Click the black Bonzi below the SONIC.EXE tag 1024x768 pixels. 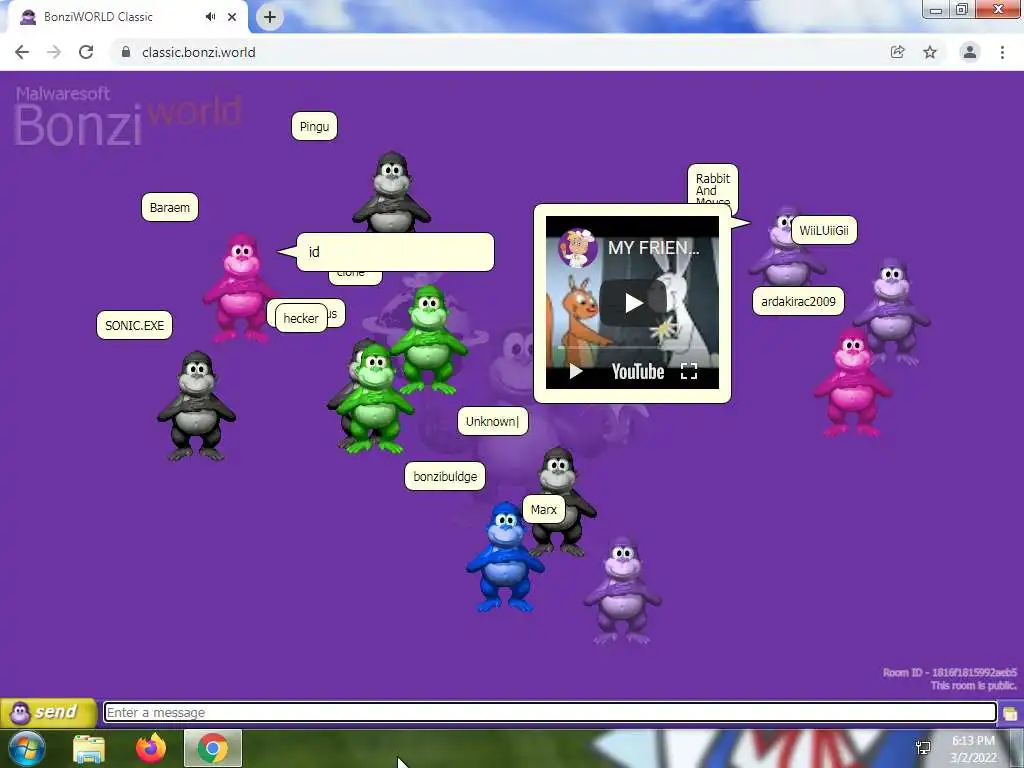click(x=196, y=406)
